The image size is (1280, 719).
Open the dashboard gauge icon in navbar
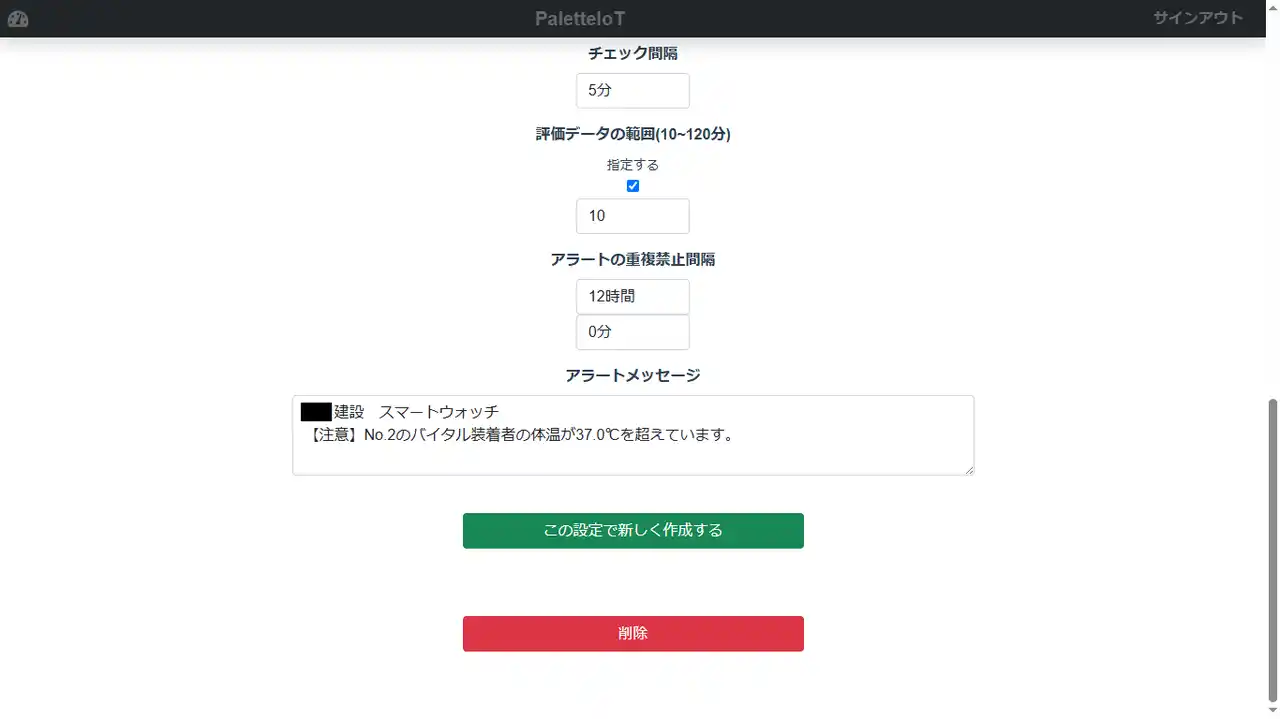click(x=17, y=19)
